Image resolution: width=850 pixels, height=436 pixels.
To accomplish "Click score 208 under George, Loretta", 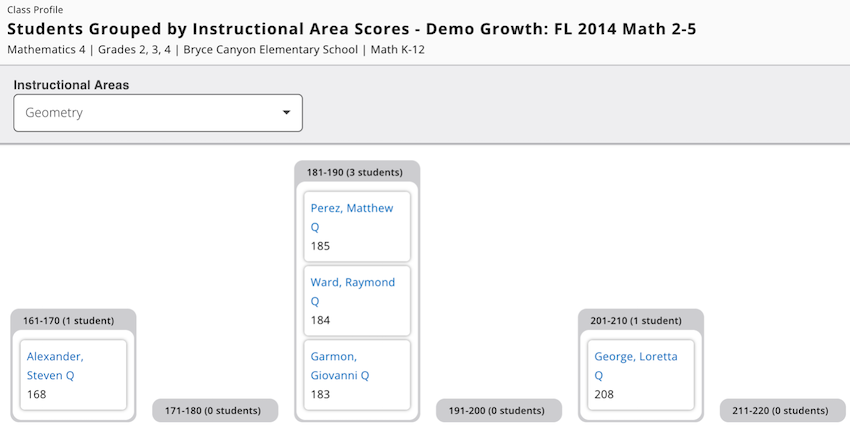I will (604, 395).
